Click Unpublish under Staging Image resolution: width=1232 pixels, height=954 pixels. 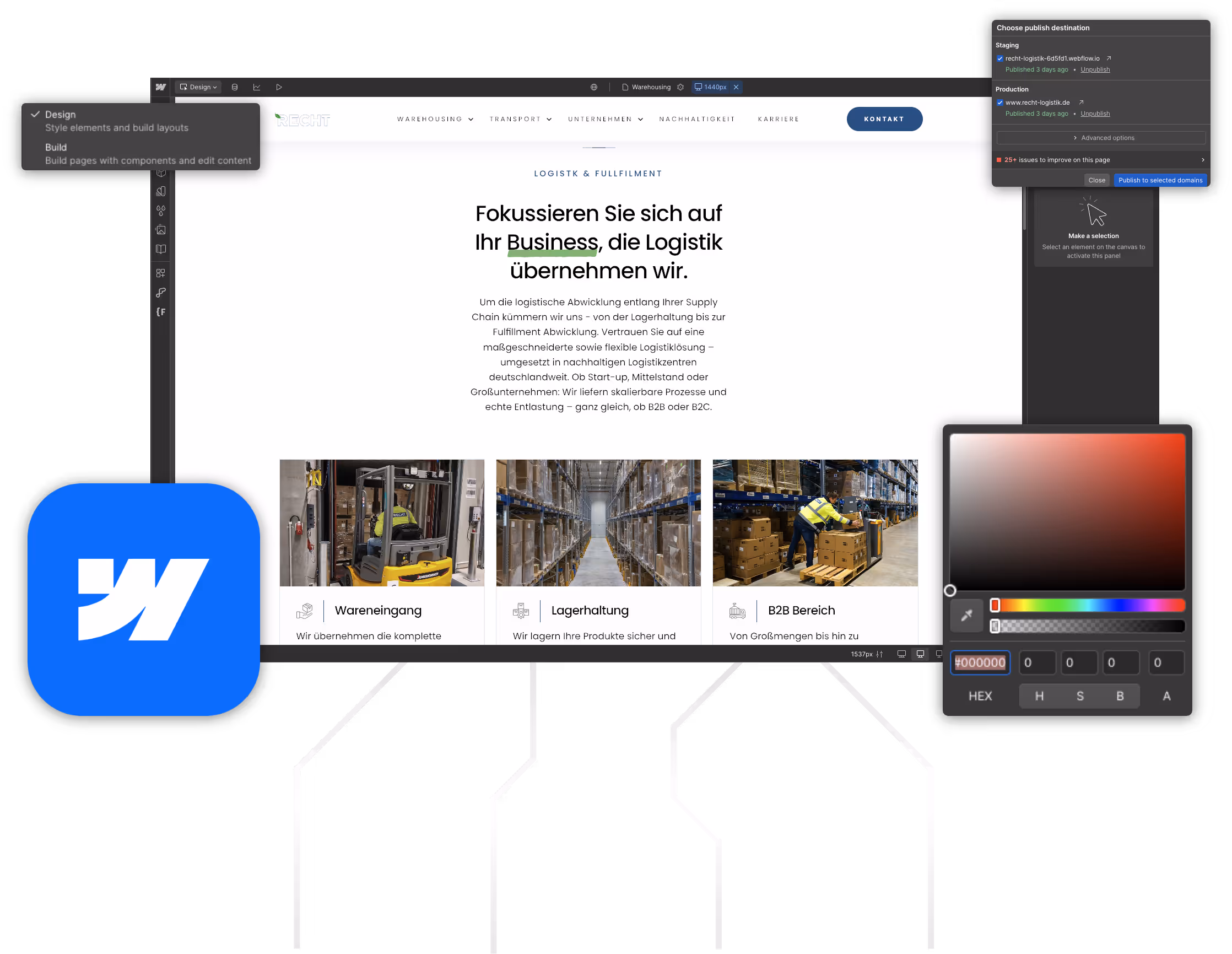point(1094,69)
